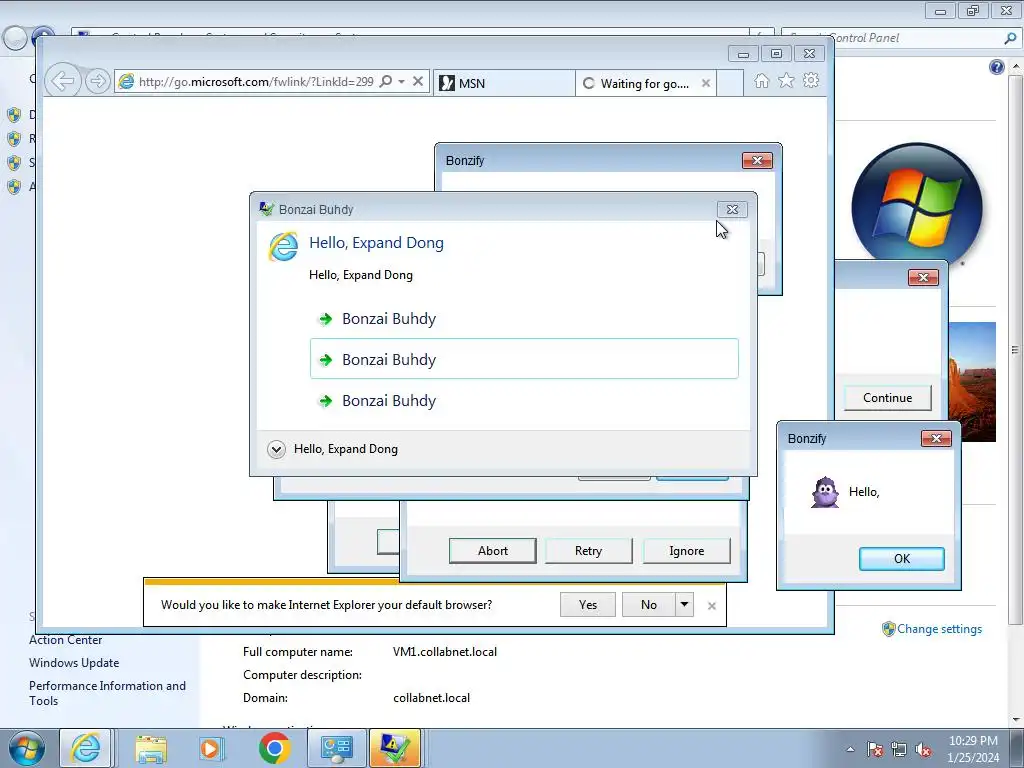Viewport: 1024px width, 768px height.
Task: Open the Action Center link
Action: pos(65,640)
